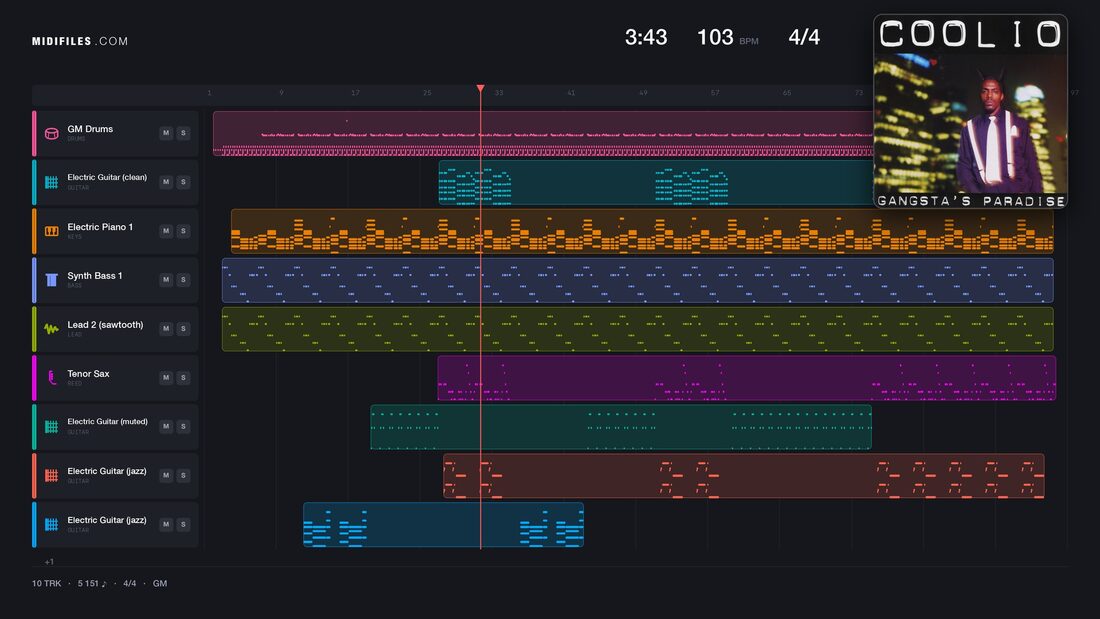
Task: Select the Tenor Sax magenta clip
Action: [x=746, y=378]
